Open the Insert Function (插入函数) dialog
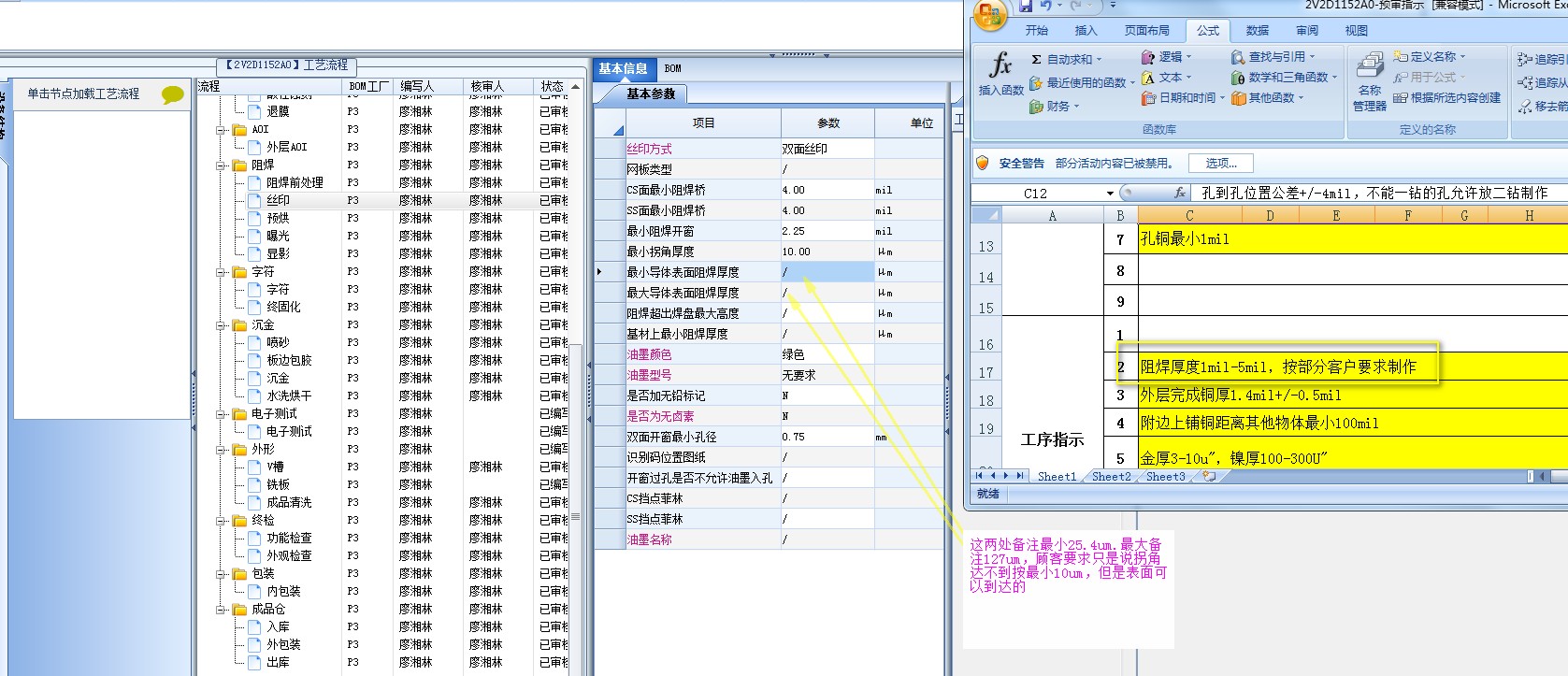Screen dimensions: 1568x676 point(1000,74)
